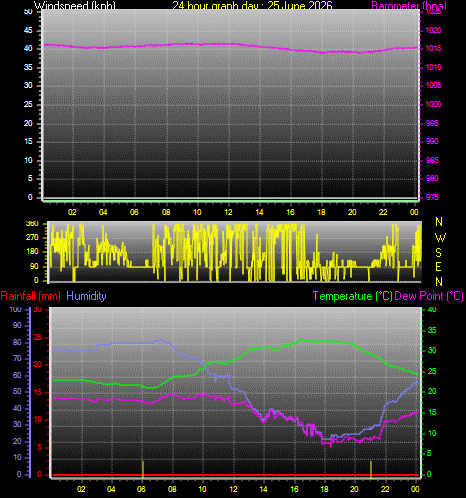Click the 360 wind direction degree label
This screenshot has width=466, height=498.
(x=32, y=223)
